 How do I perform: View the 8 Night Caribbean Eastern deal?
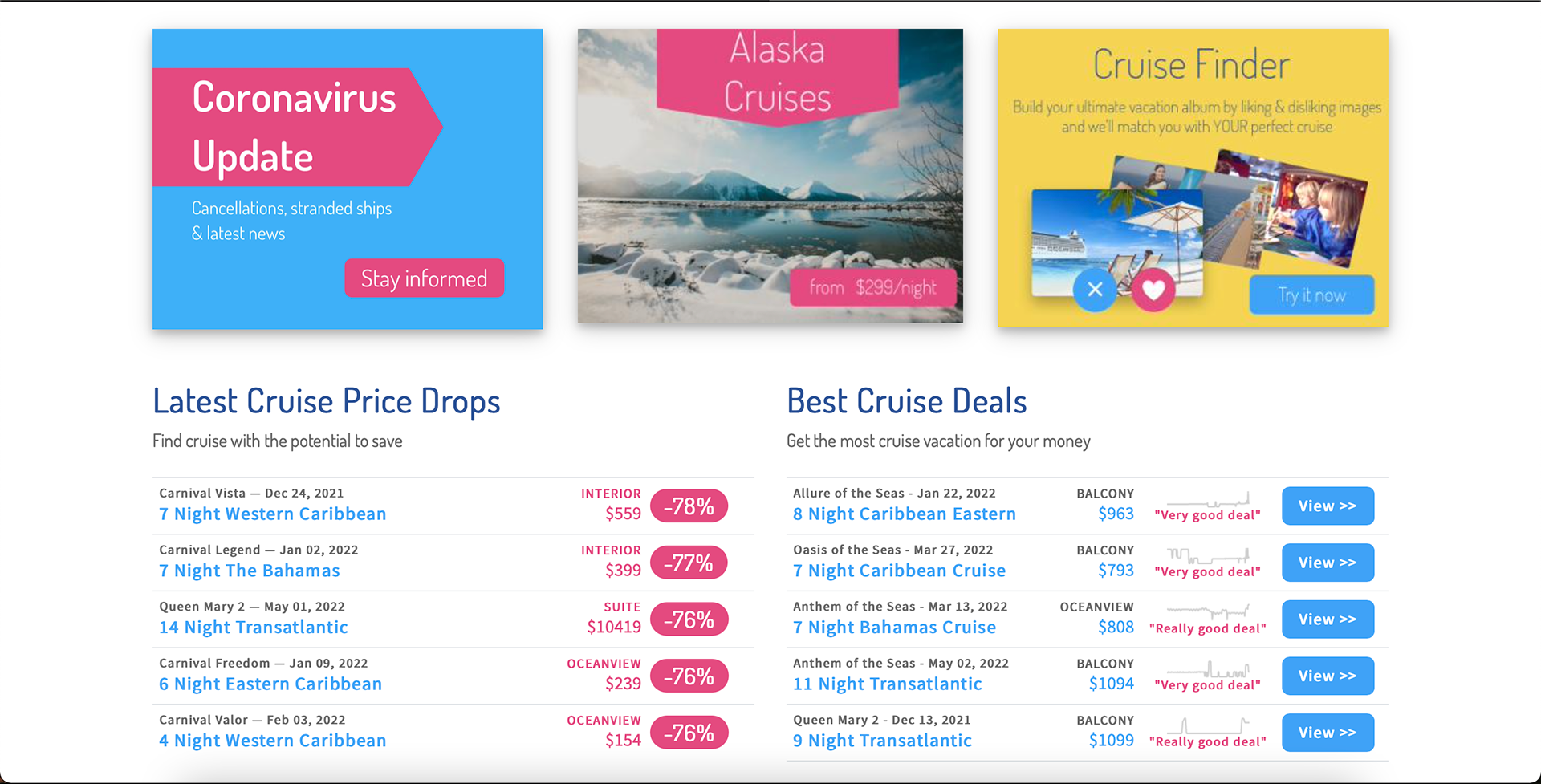tap(1328, 506)
